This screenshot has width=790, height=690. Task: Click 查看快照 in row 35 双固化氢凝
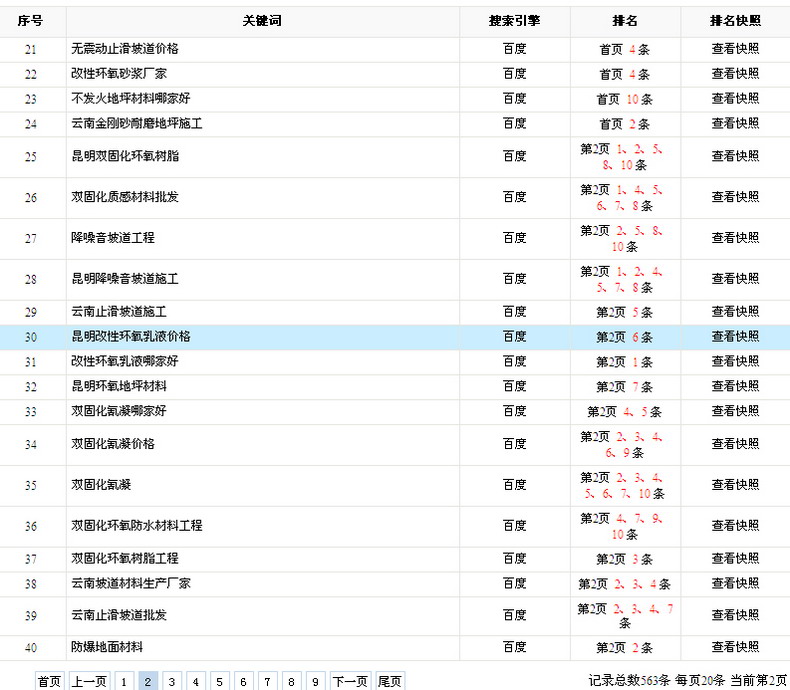point(735,485)
